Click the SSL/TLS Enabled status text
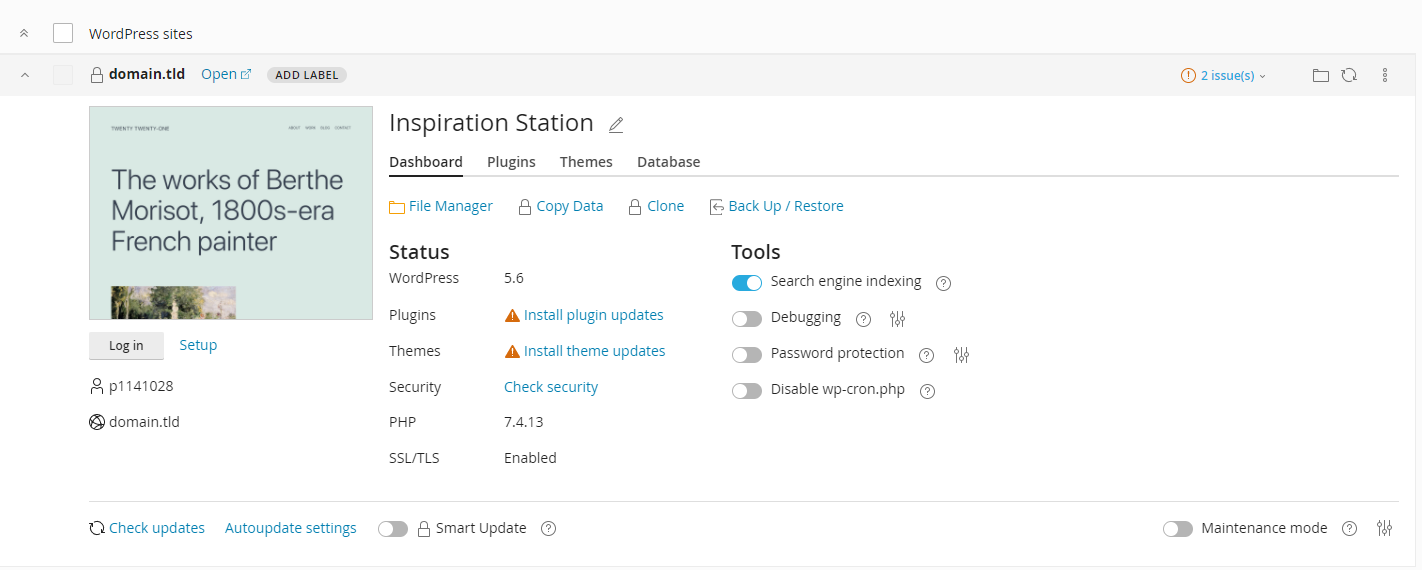The height and width of the screenshot is (570, 1422). tap(530, 458)
